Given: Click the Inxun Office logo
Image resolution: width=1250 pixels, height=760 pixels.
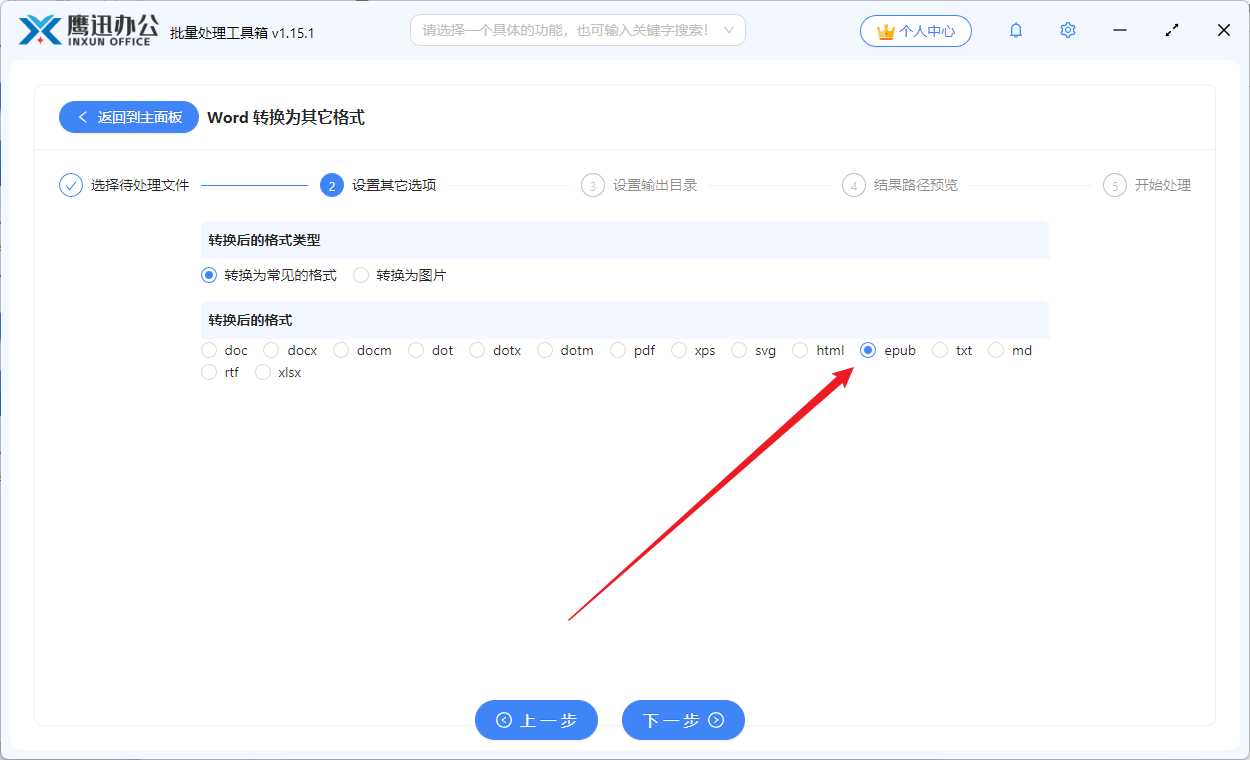Looking at the screenshot, I should 89,30.
